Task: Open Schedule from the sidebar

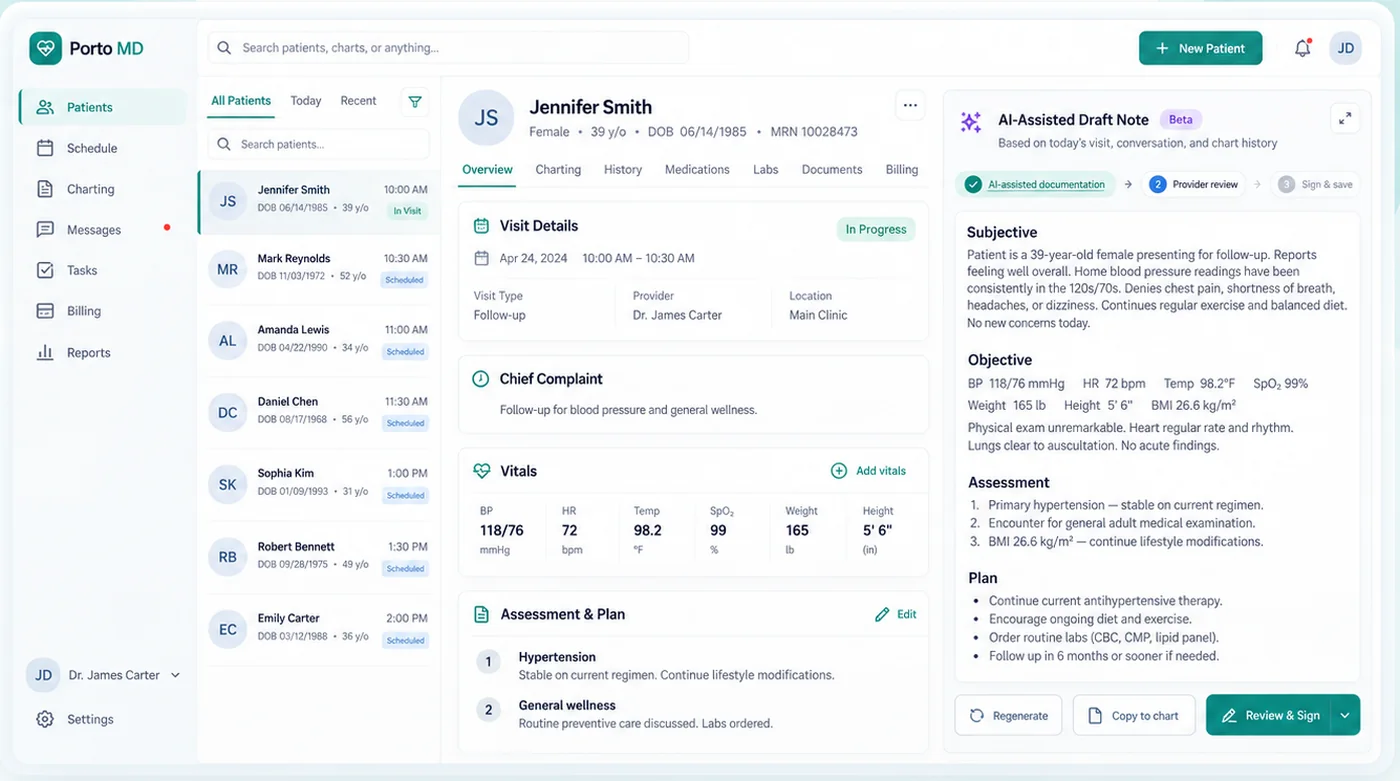Action: click(x=102, y=148)
